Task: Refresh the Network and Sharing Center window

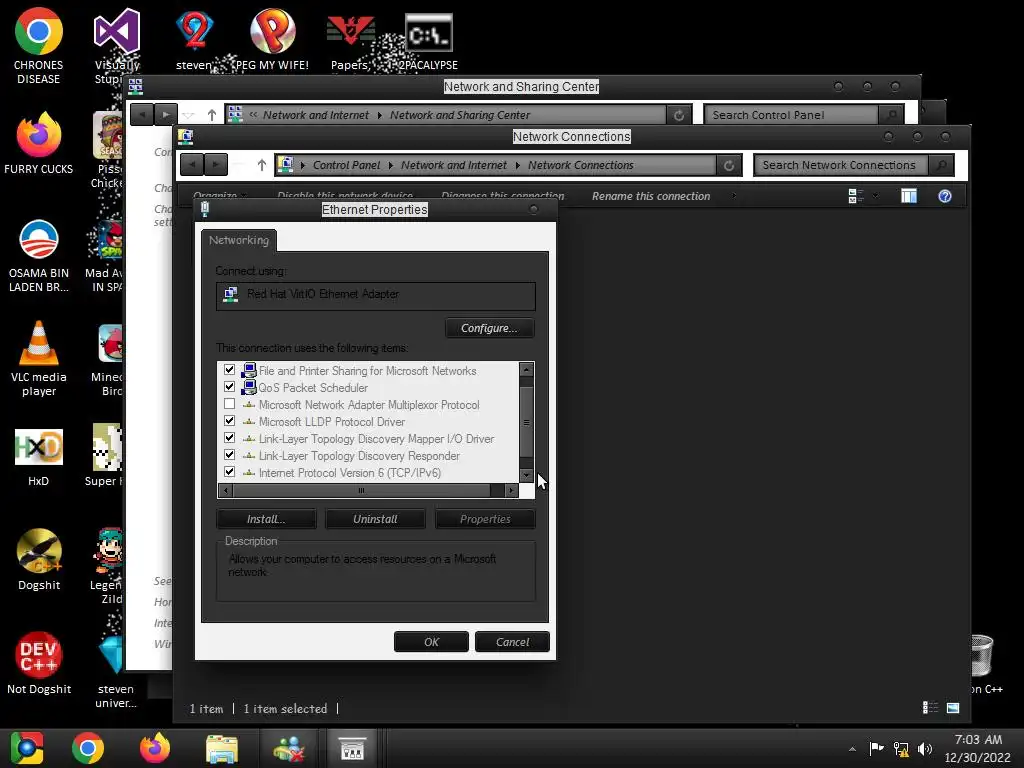Action: point(679,115)
